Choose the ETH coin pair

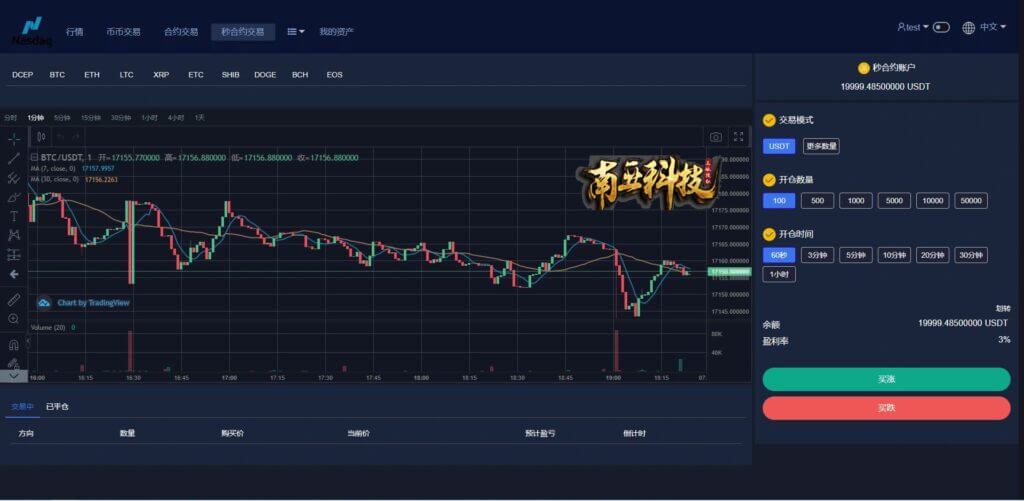(x=92, y=75)
